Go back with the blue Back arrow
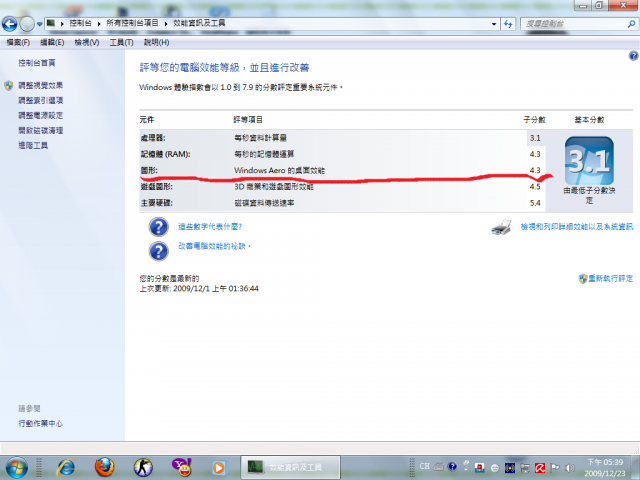Viewport: 640px width, 480px height. coord(9,24)
